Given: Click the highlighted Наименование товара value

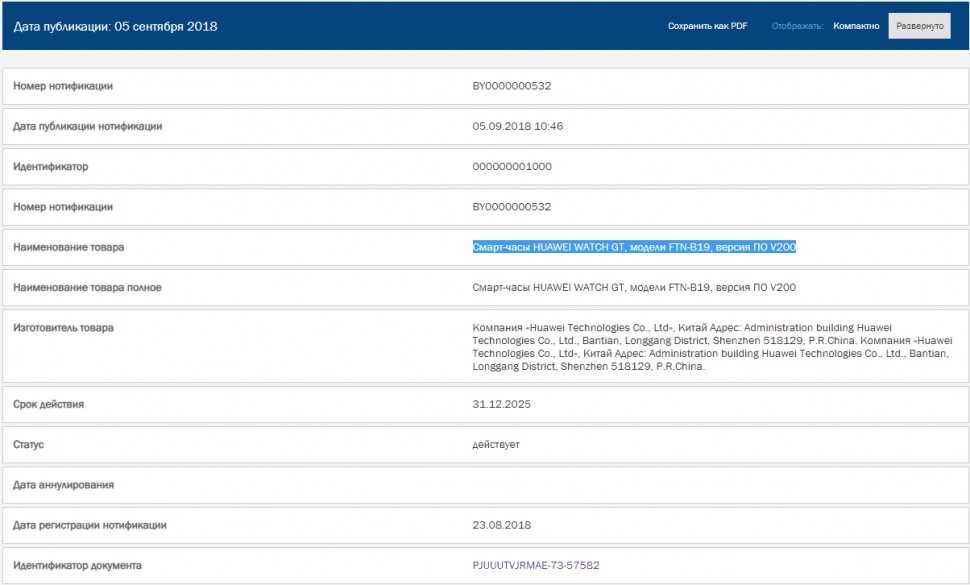Looking at the screenshot, I should coord(634,247).
